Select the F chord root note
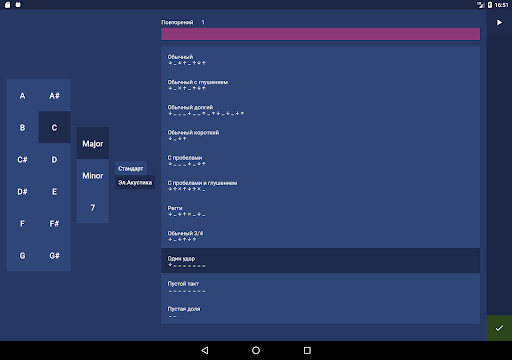The image size is (512, 360). (22, 224)
